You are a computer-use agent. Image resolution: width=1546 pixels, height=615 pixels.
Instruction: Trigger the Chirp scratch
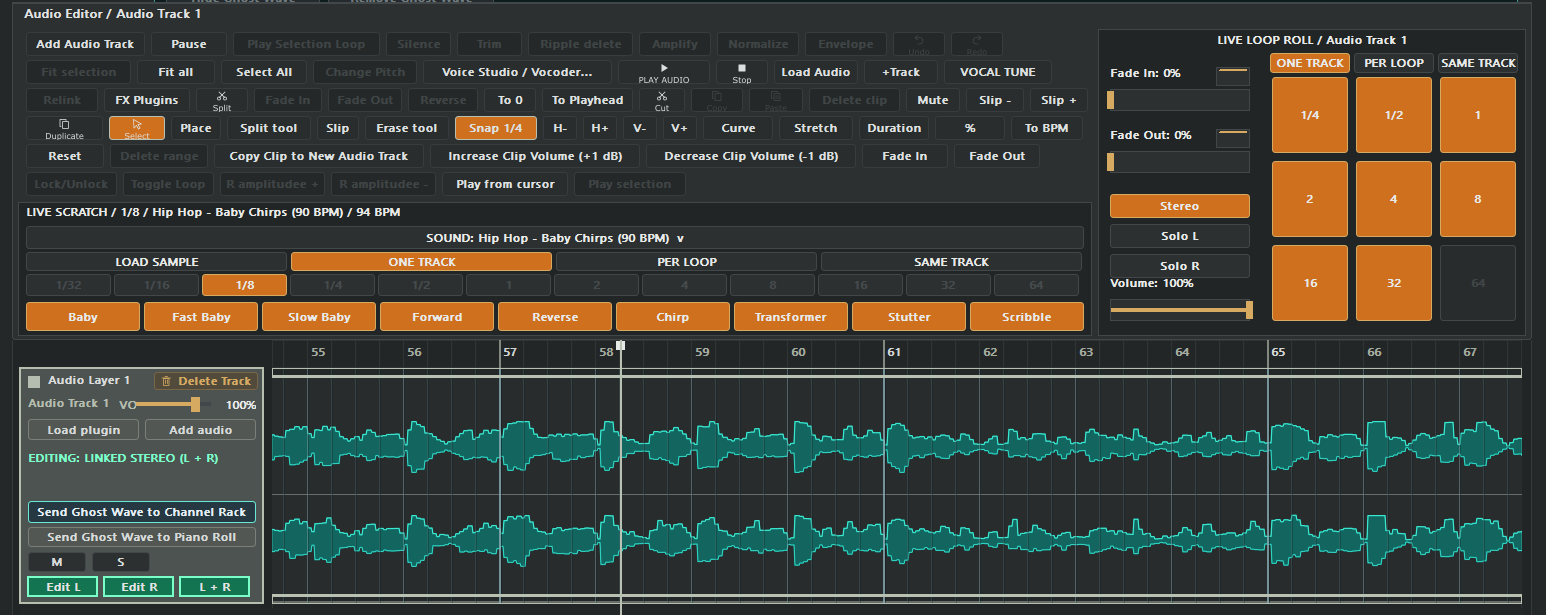point(673,317)
